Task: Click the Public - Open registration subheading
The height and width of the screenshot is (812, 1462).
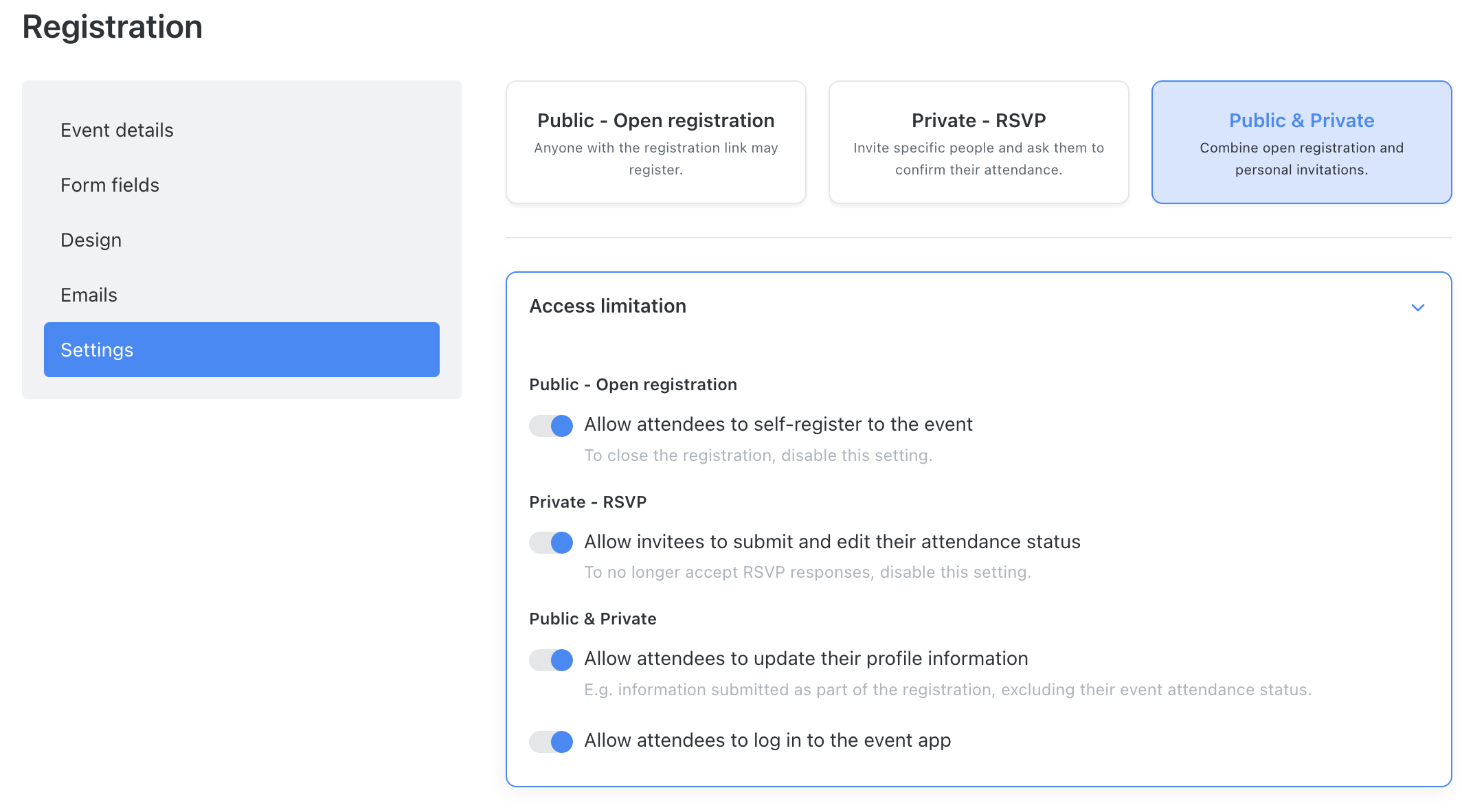Action: click(x=633, y=384)
